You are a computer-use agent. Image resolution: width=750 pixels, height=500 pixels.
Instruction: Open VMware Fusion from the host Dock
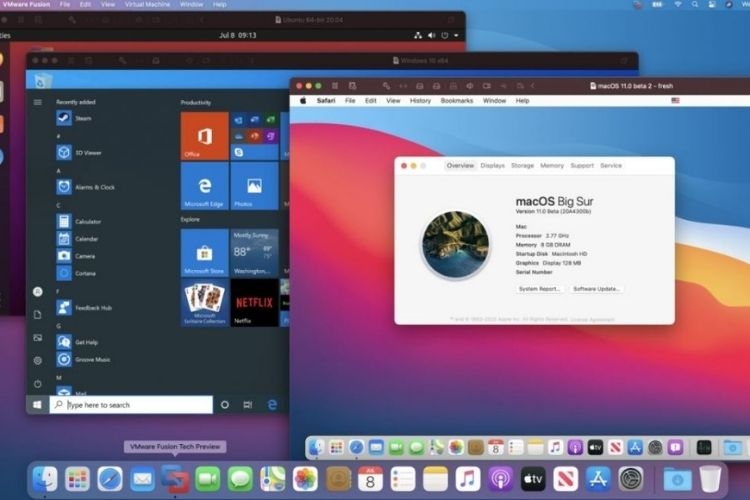pos(175,478)
